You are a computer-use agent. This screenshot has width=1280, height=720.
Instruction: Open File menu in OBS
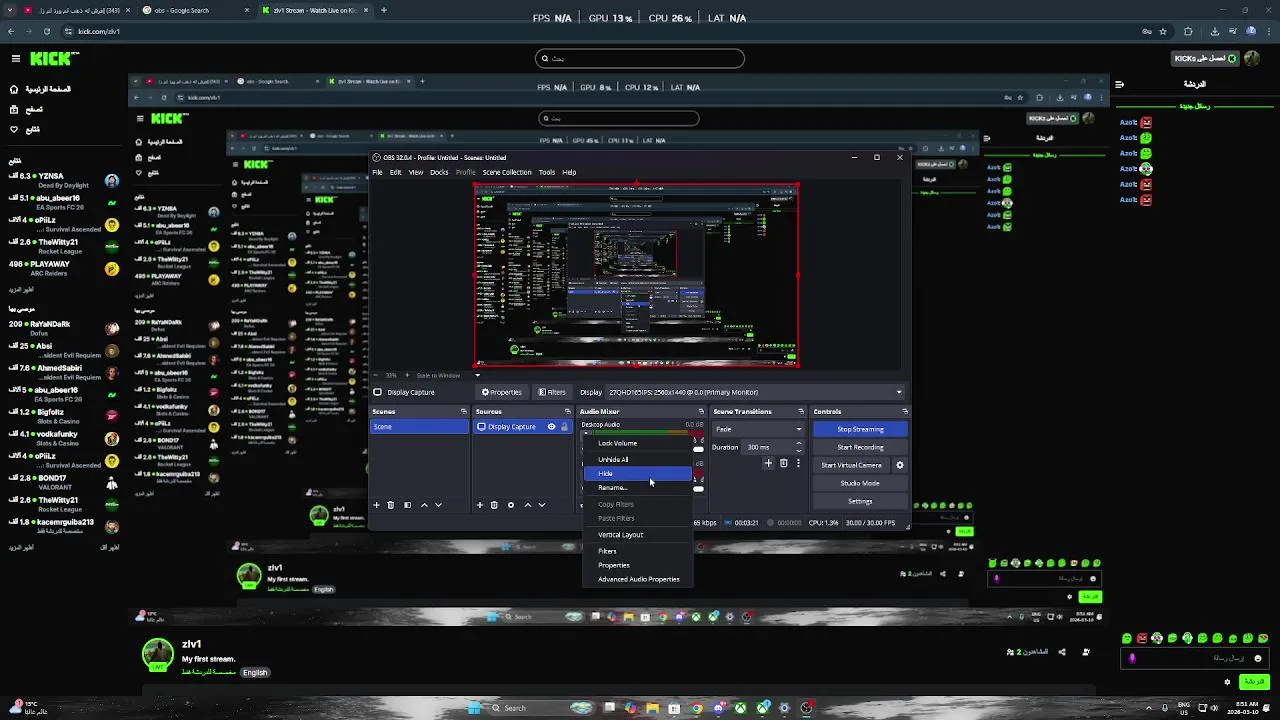[x=378, y=172]
